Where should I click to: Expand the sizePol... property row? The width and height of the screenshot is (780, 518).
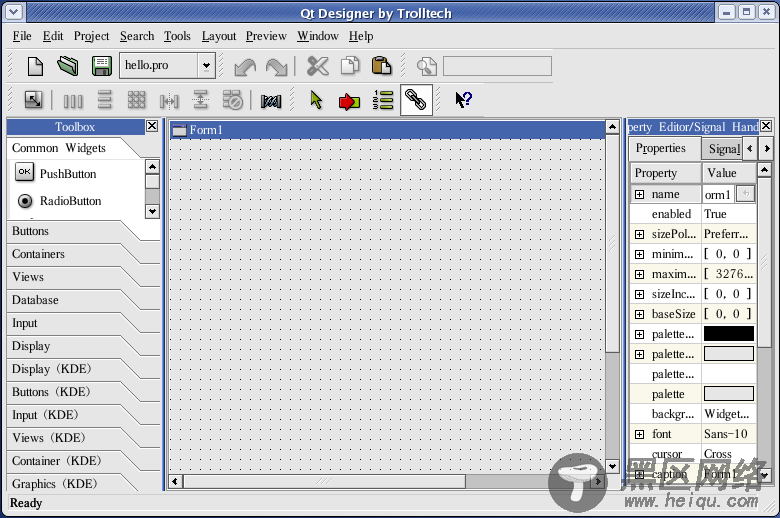pos(640,234)
